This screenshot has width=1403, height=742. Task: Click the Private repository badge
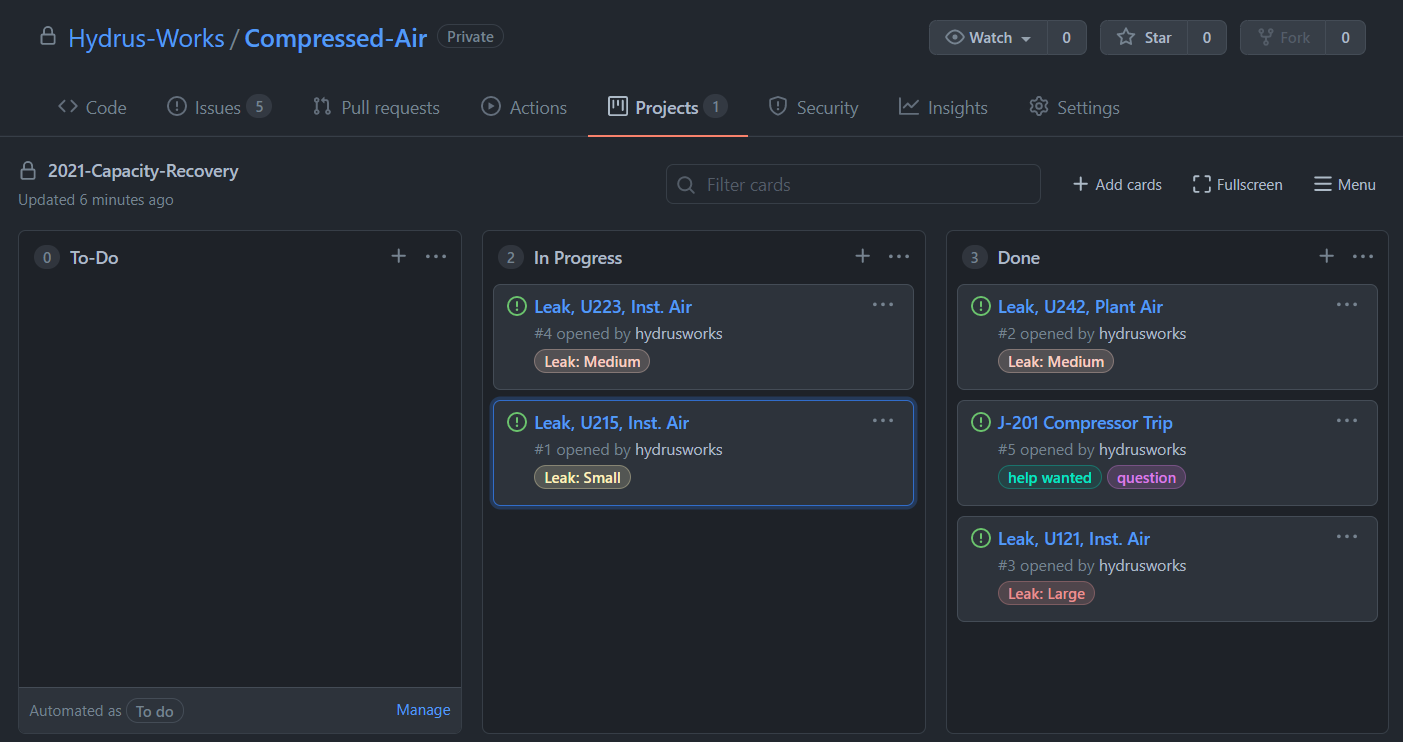point(470,37)
